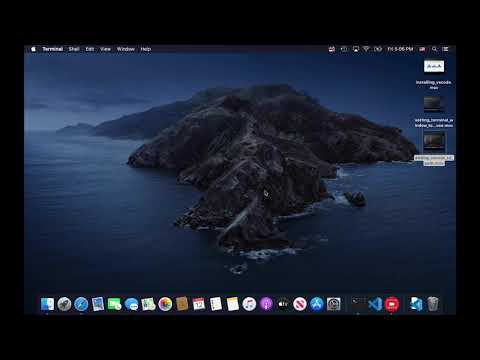Viewport: 480px width, 360px height.
Task: Open Notification Center from the menu bar
Action: click(445, 49)
